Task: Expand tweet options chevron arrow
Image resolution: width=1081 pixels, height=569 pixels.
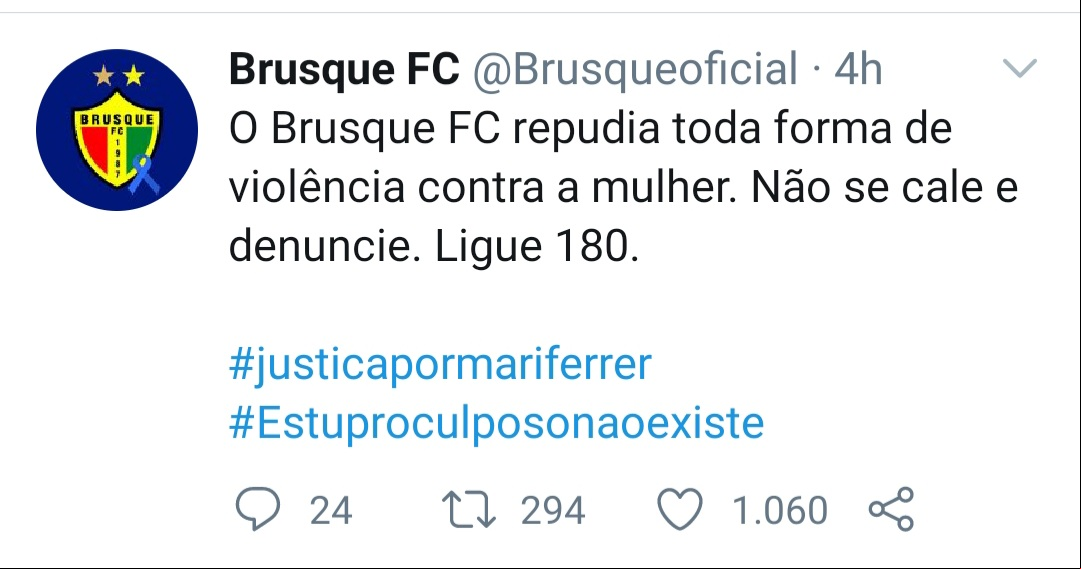Action: point(1020,68)
